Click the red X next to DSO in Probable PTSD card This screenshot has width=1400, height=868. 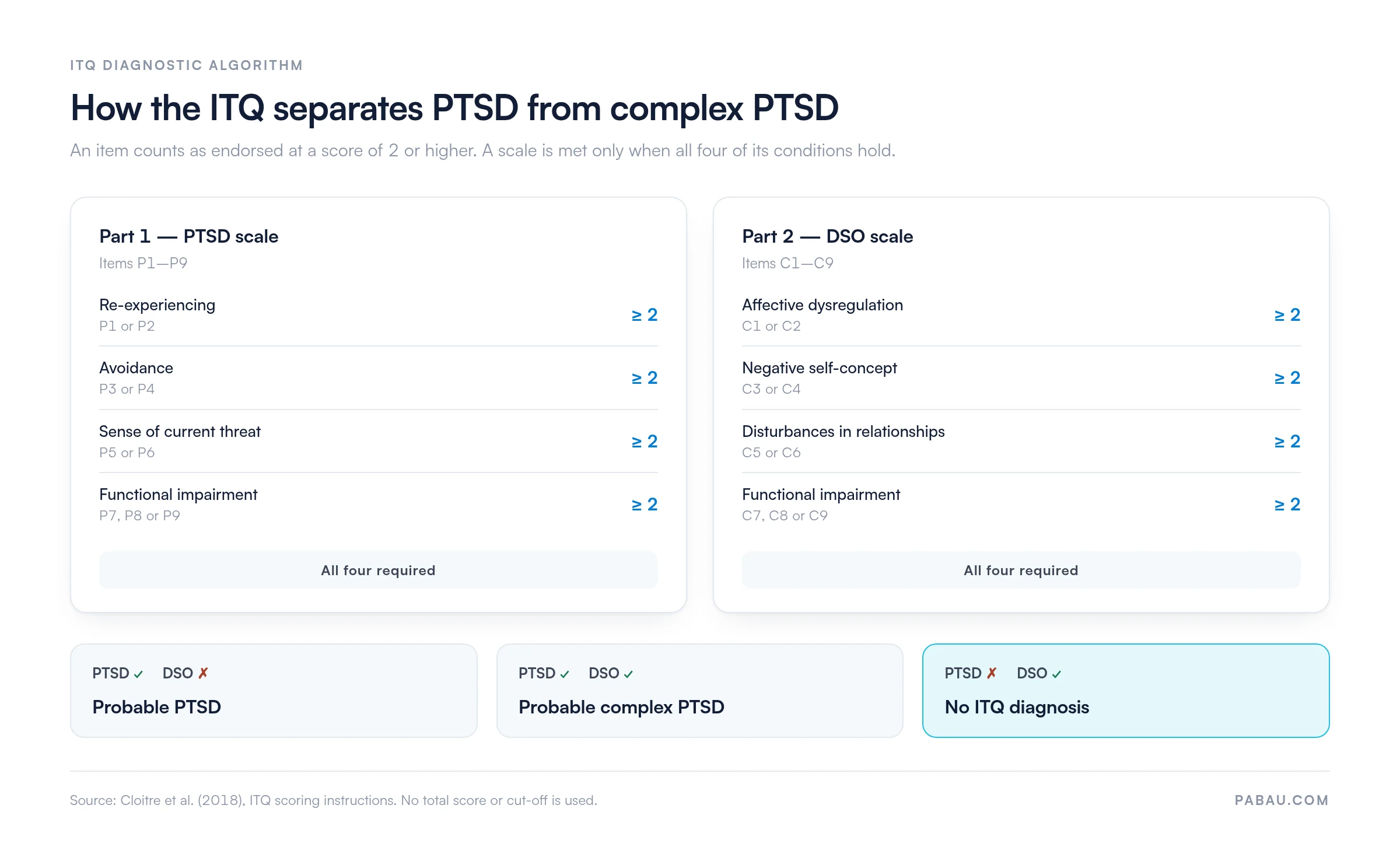203,673
